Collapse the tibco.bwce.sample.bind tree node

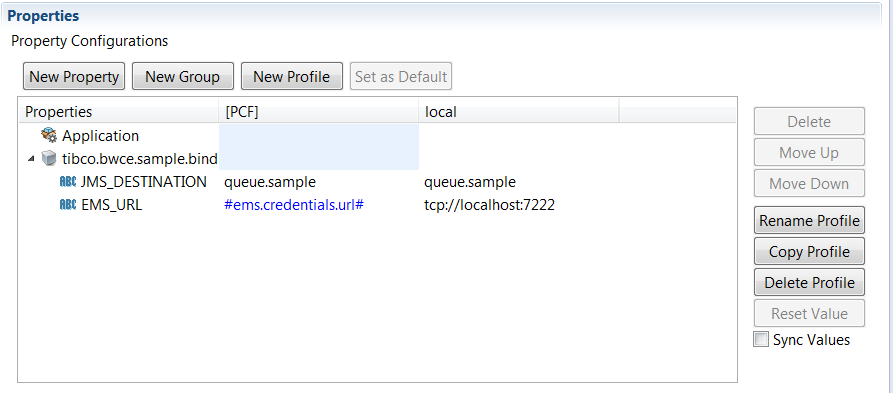tap(31, 159)
